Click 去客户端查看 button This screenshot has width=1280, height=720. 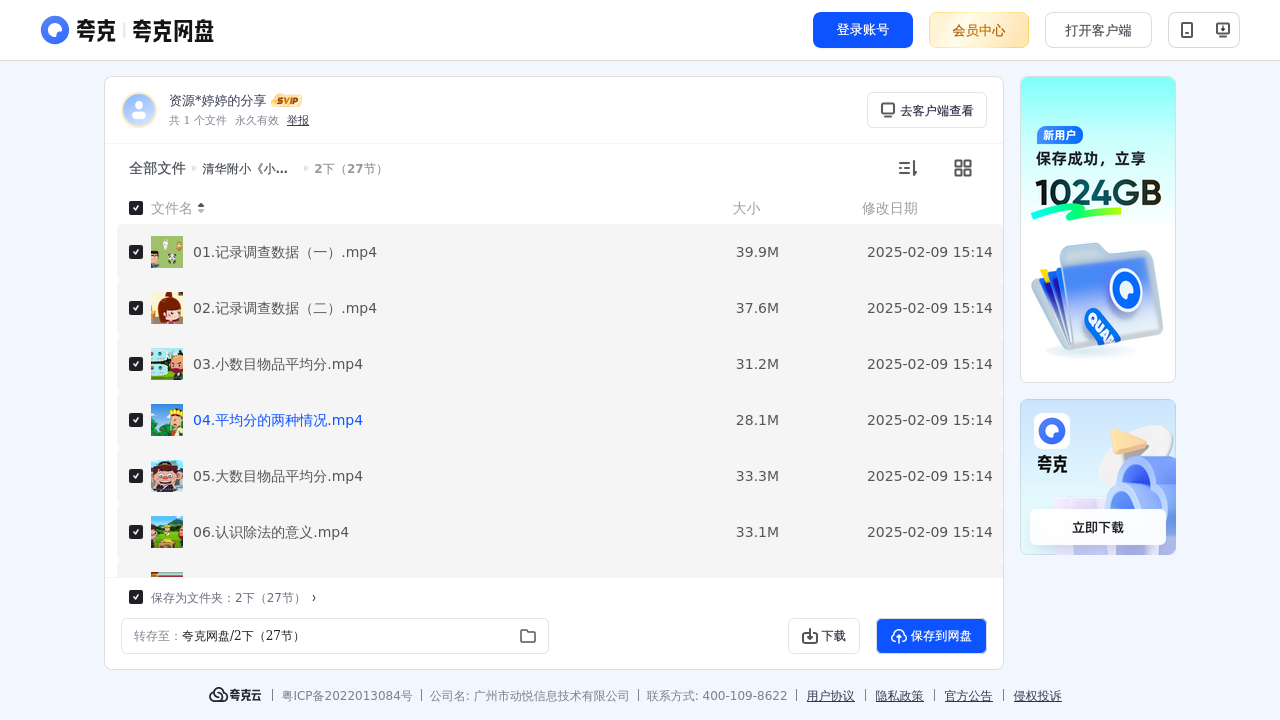coord(927,110)
